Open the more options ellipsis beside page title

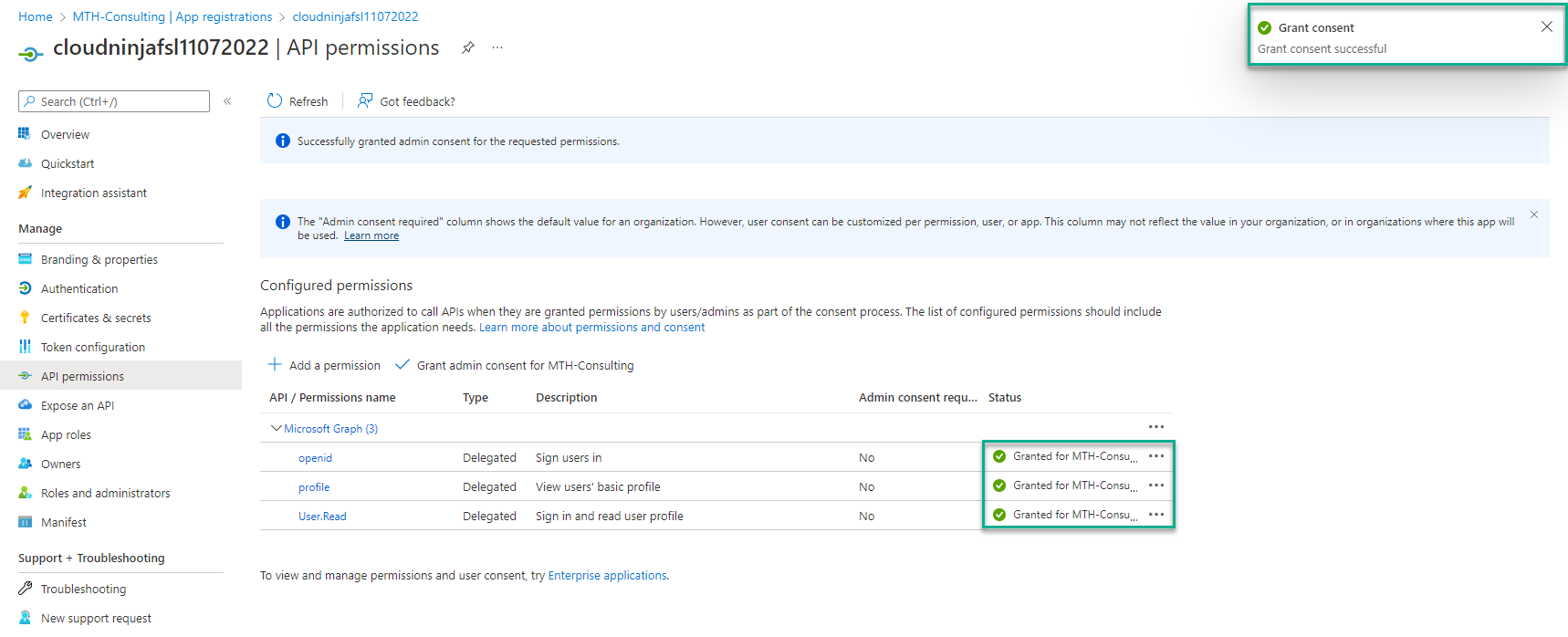pos(497,47)
